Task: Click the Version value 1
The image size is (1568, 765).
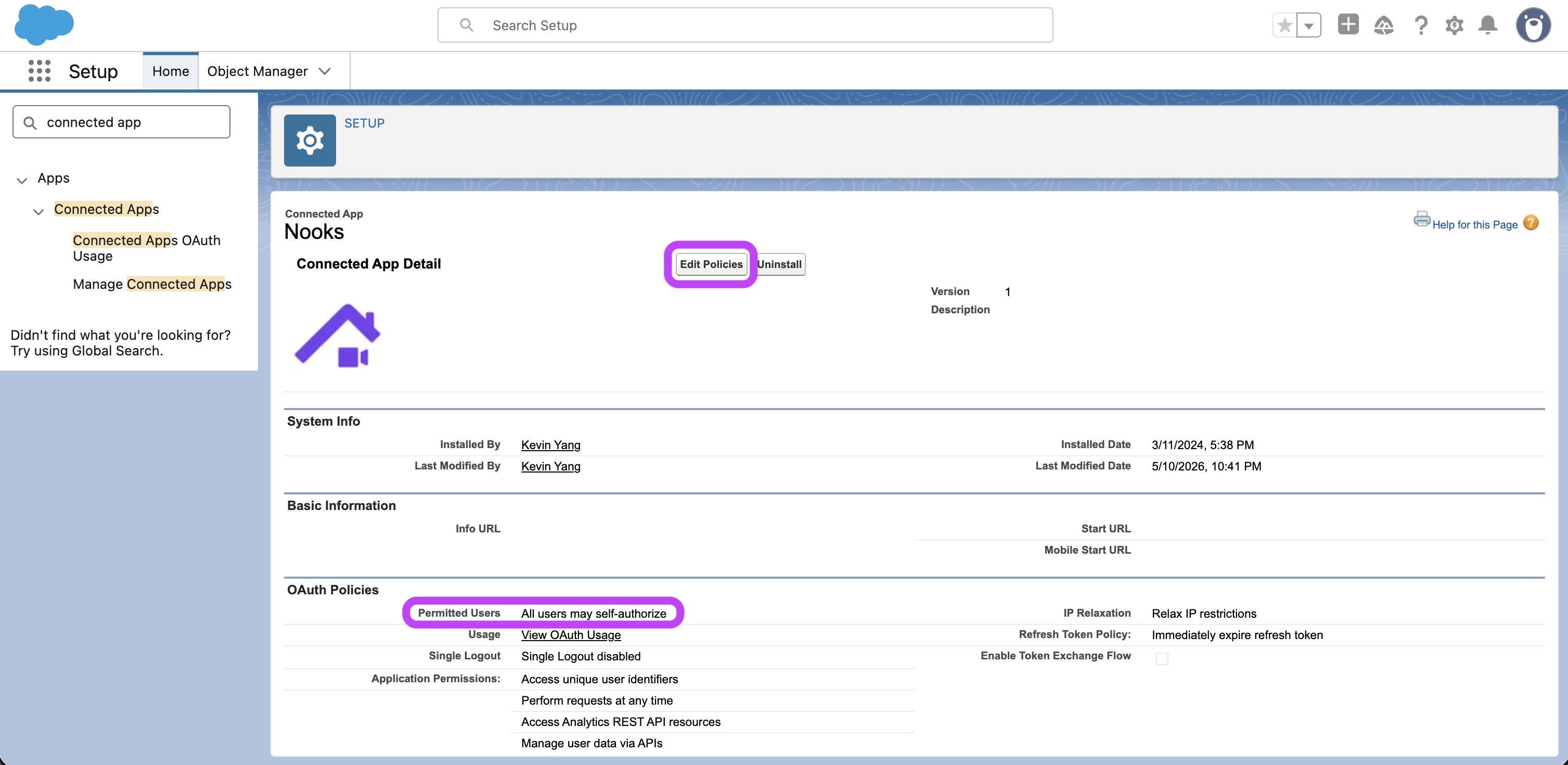Action: pos(1008,292)
